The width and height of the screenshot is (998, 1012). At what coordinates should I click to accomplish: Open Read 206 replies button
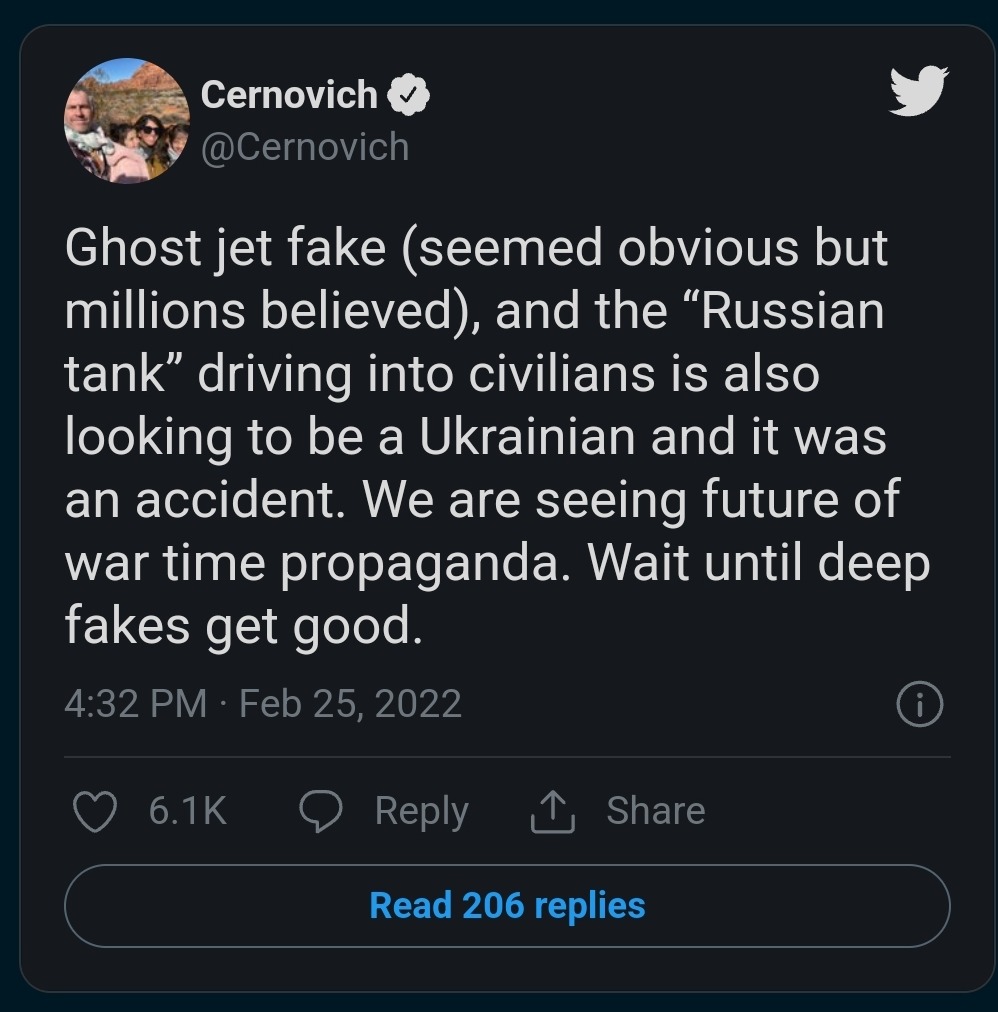point(507,906)
